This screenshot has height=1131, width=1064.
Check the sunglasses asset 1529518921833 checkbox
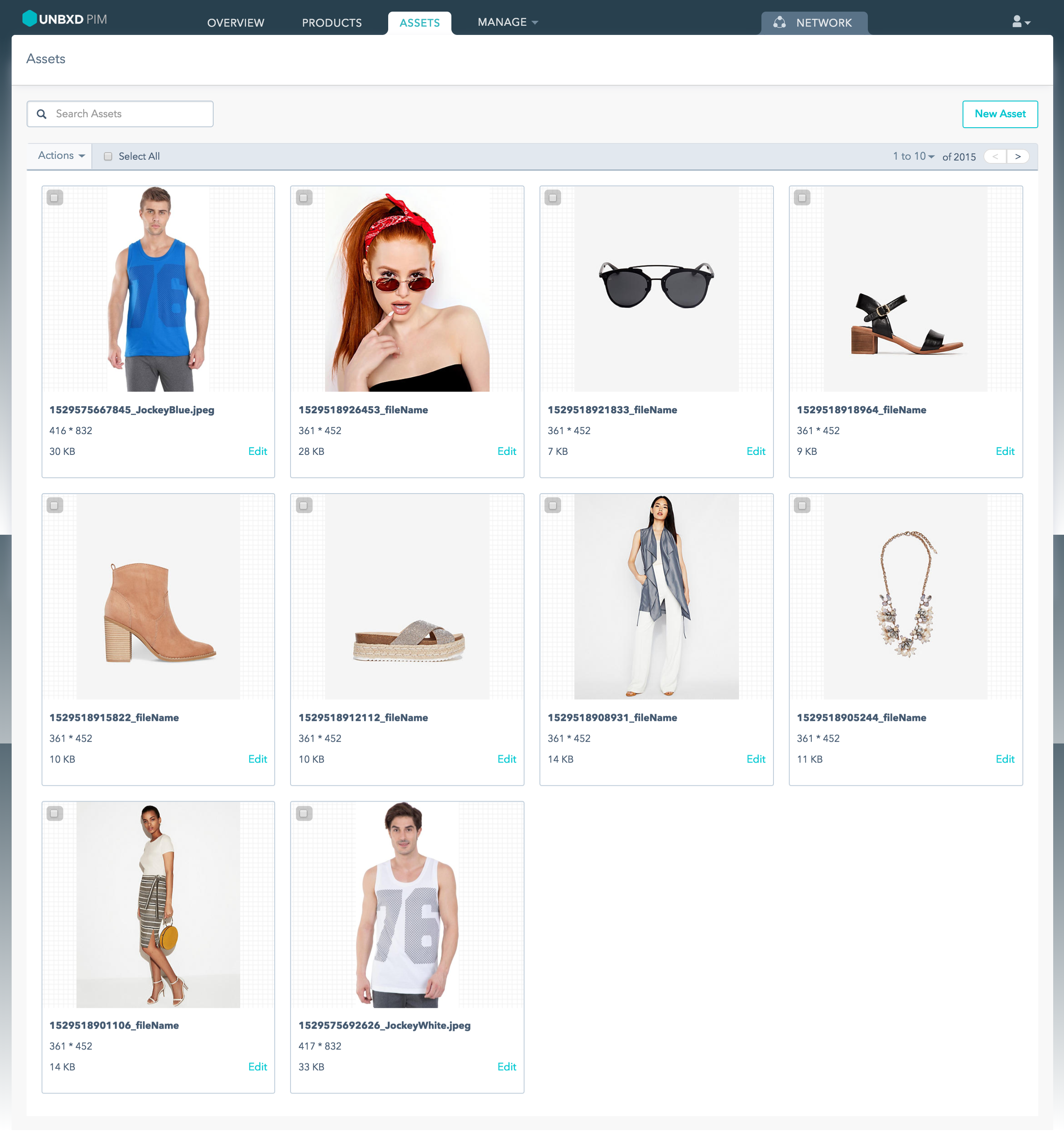point(553,198)
